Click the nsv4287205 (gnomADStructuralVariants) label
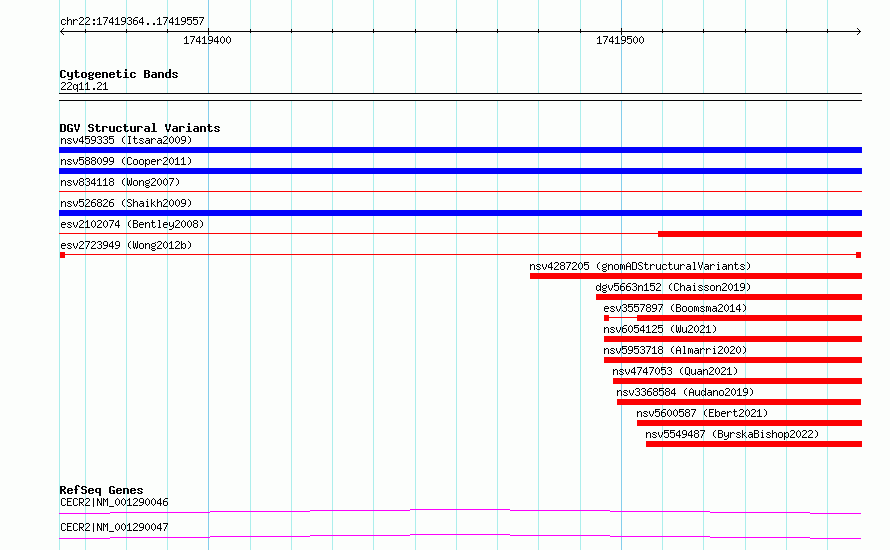 coord(640,266)
